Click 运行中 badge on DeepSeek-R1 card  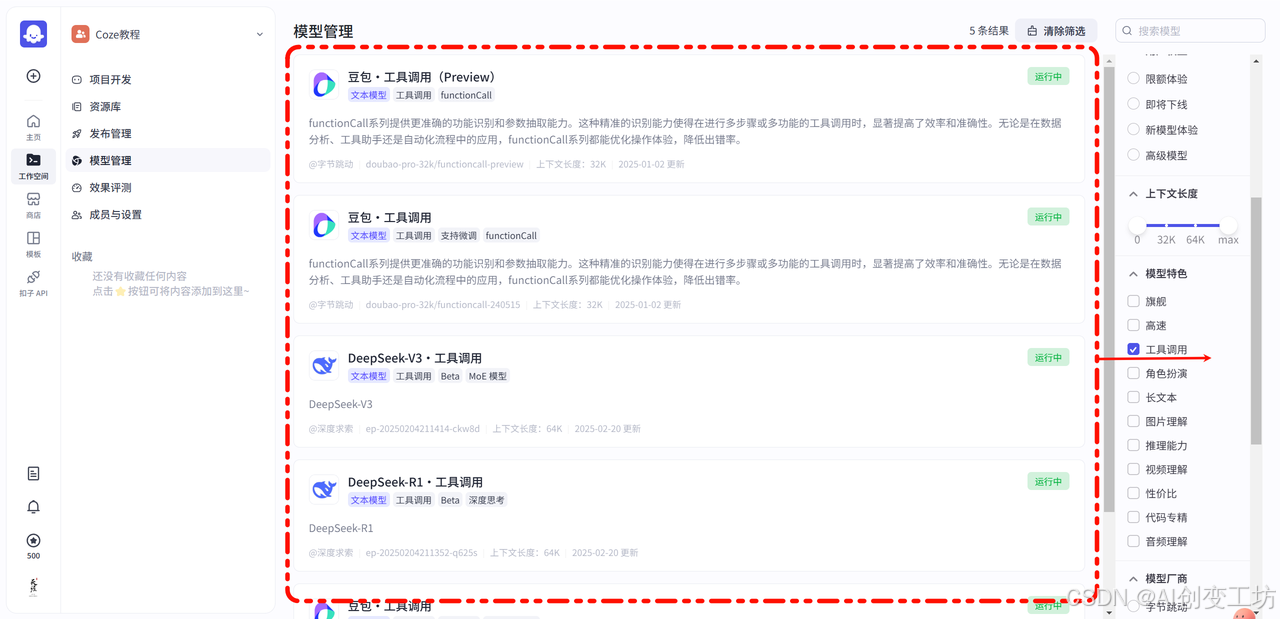1048,481
